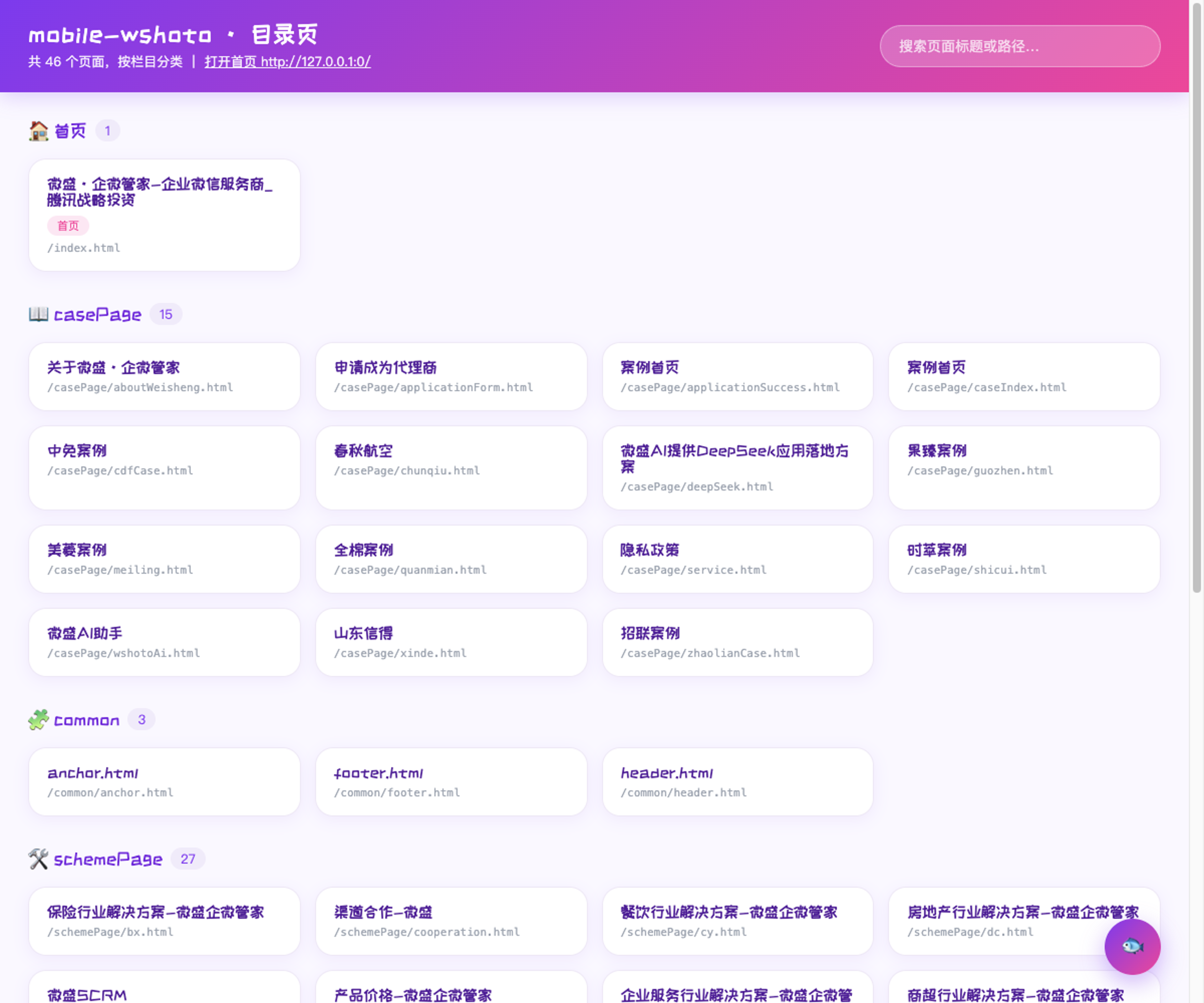Click the page's vertical scrollbar thumb
The image size is (1204, 1003).
click(1196, 297)
